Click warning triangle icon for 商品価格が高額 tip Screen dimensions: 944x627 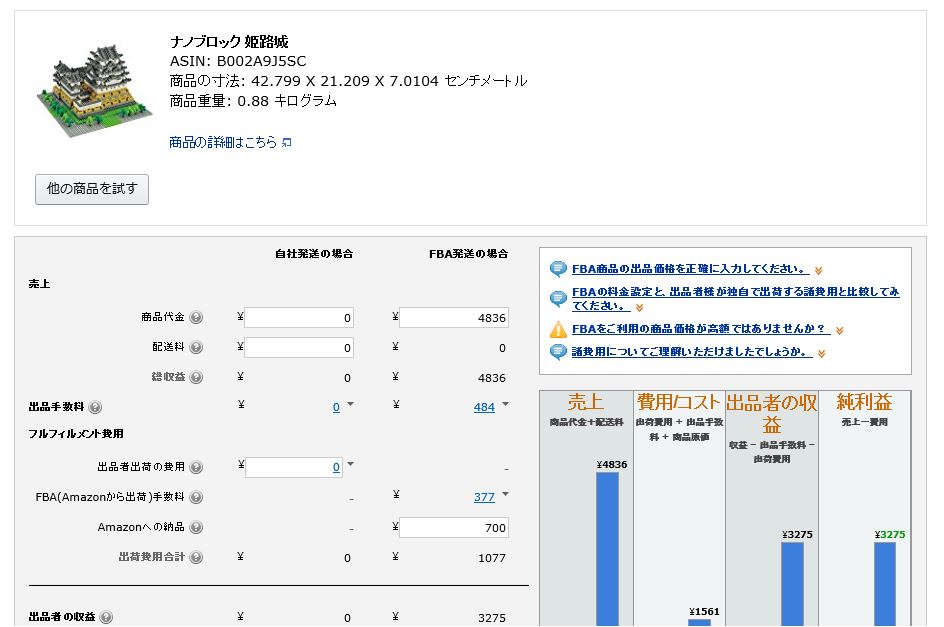(558, 329)
